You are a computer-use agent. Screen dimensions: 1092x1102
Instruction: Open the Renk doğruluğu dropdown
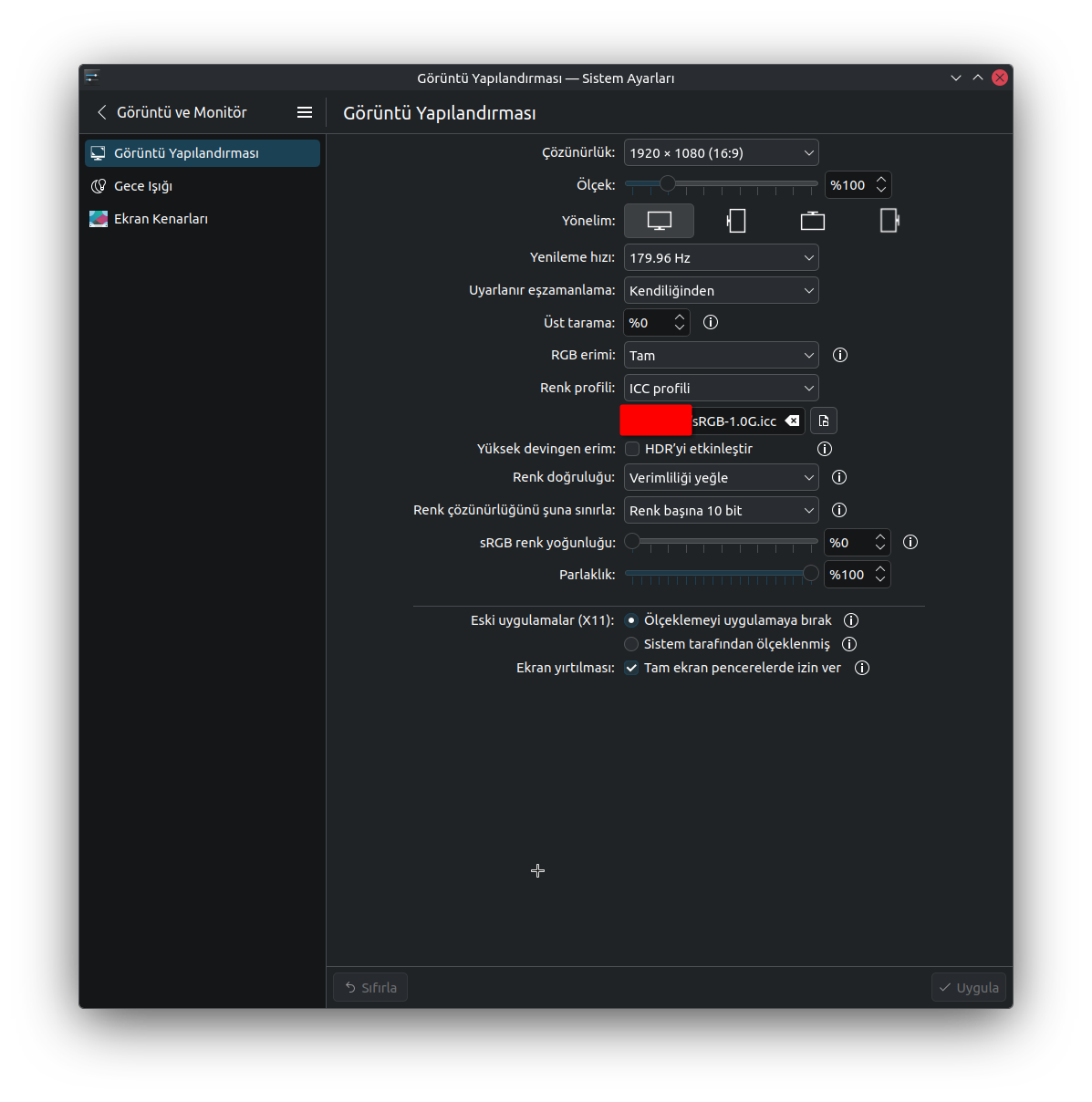click(721, 477)
